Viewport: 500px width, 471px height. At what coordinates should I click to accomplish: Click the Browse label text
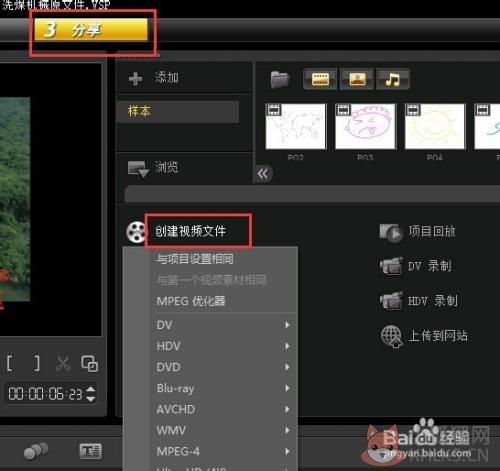(166, 167)
